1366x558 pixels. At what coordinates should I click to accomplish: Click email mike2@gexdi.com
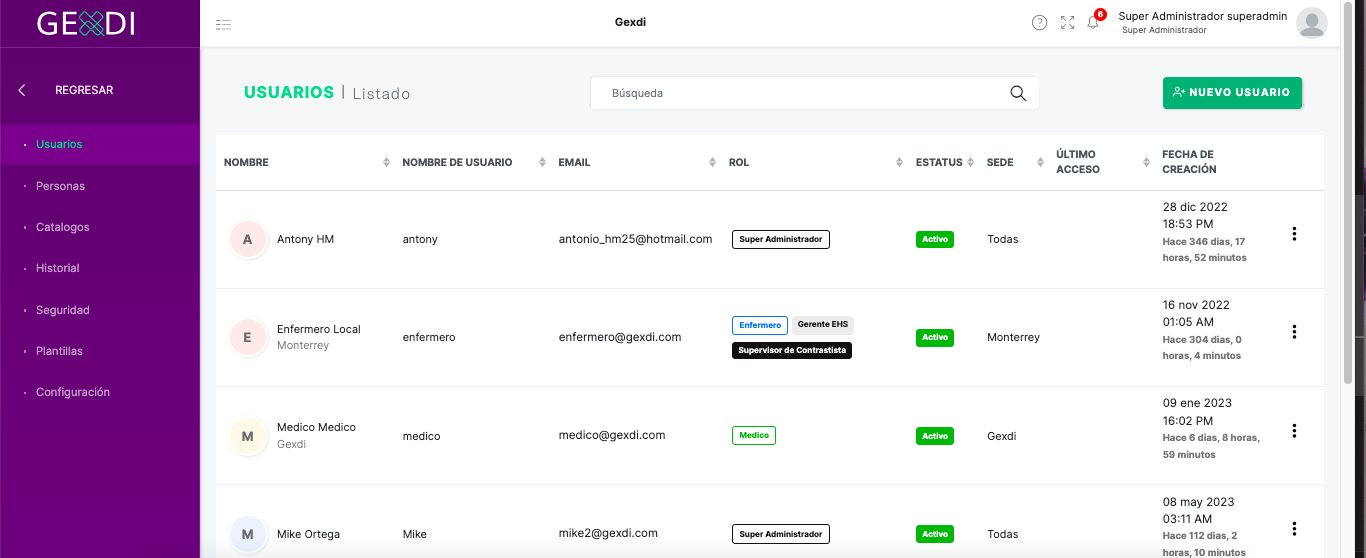[608, 533]
